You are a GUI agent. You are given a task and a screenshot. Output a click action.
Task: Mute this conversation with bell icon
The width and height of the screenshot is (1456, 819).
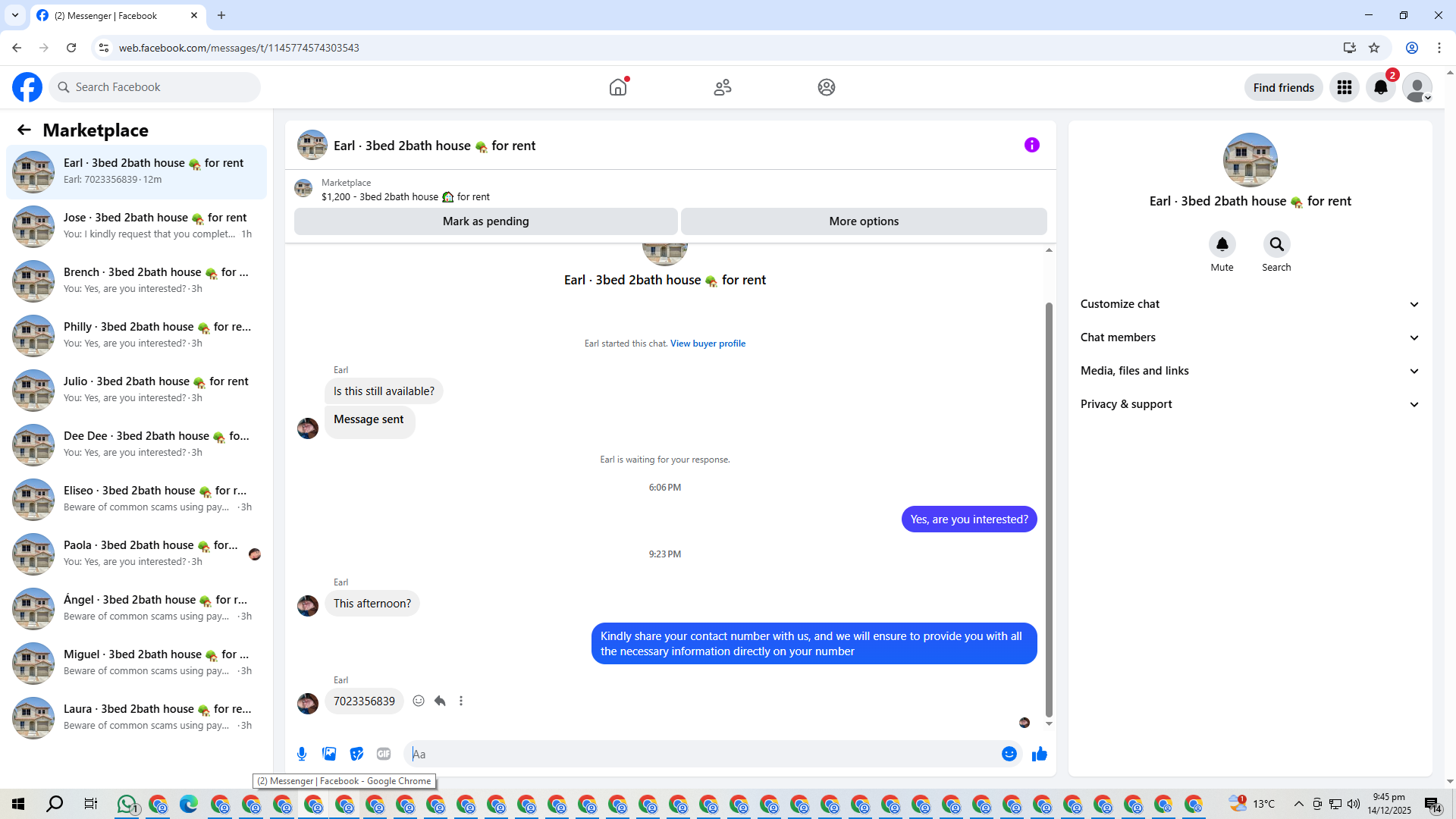[x=1222, y=244]
